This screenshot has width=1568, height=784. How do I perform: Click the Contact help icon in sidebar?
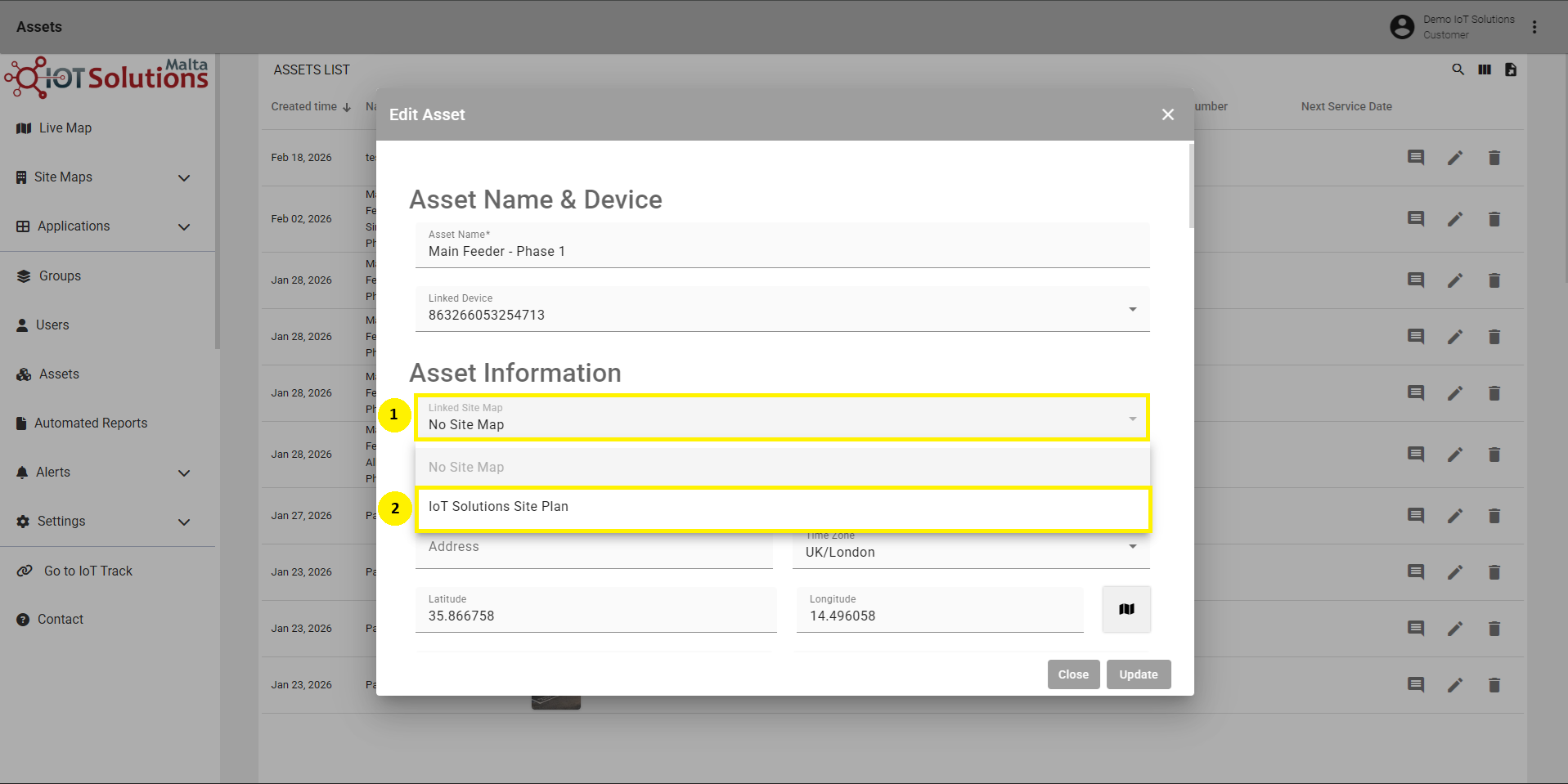(x=23, y=620)
